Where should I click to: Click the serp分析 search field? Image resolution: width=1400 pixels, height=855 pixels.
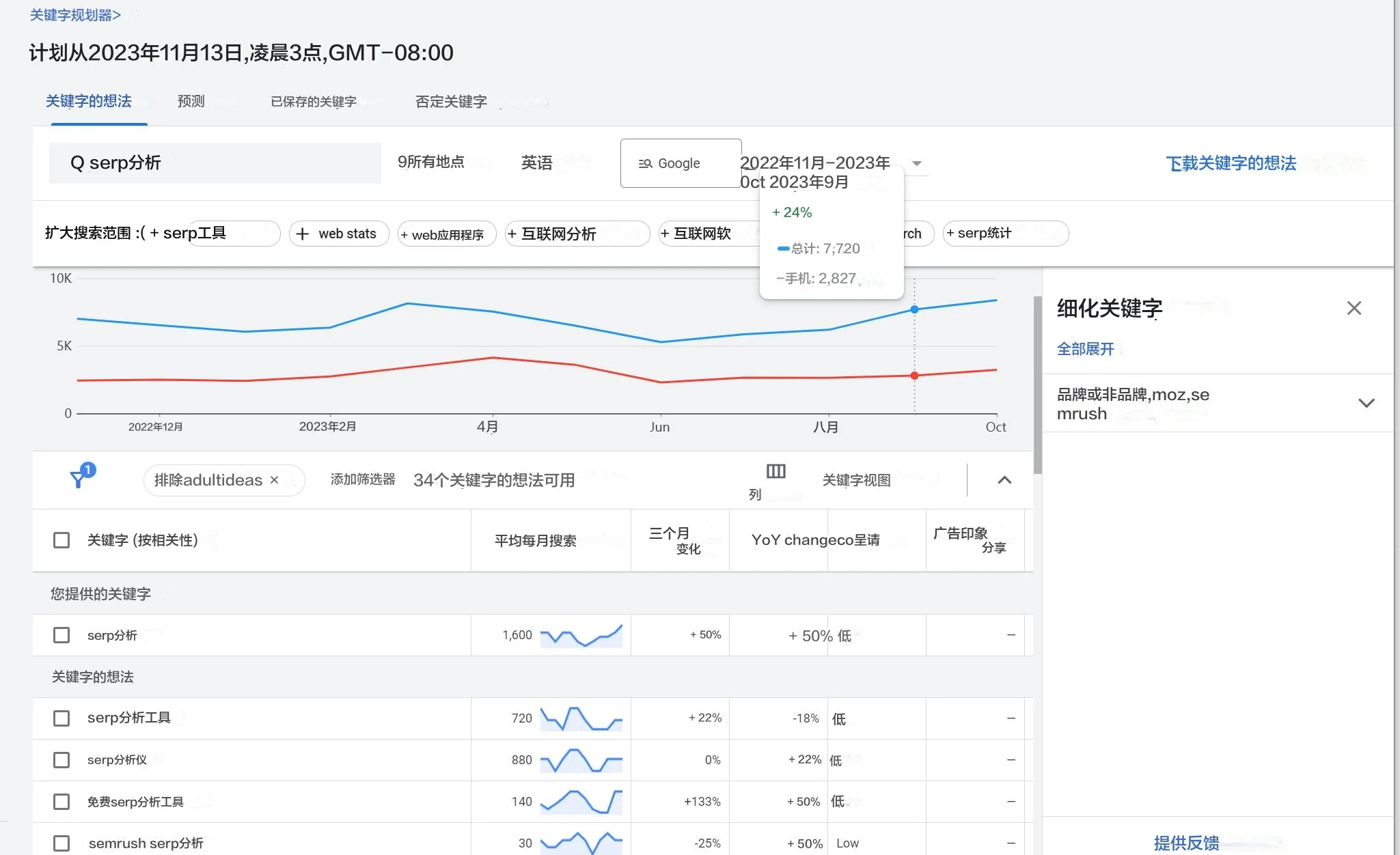point(215,163)
